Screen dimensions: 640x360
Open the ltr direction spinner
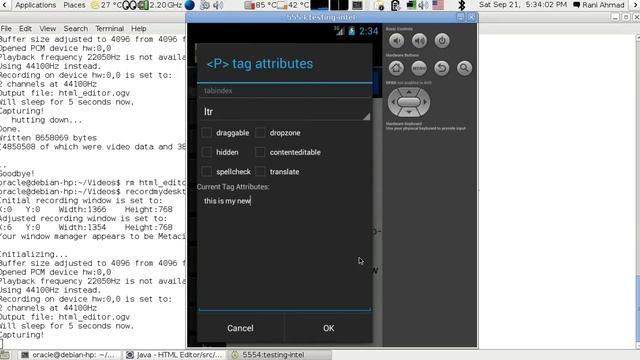tap(285, 111)
